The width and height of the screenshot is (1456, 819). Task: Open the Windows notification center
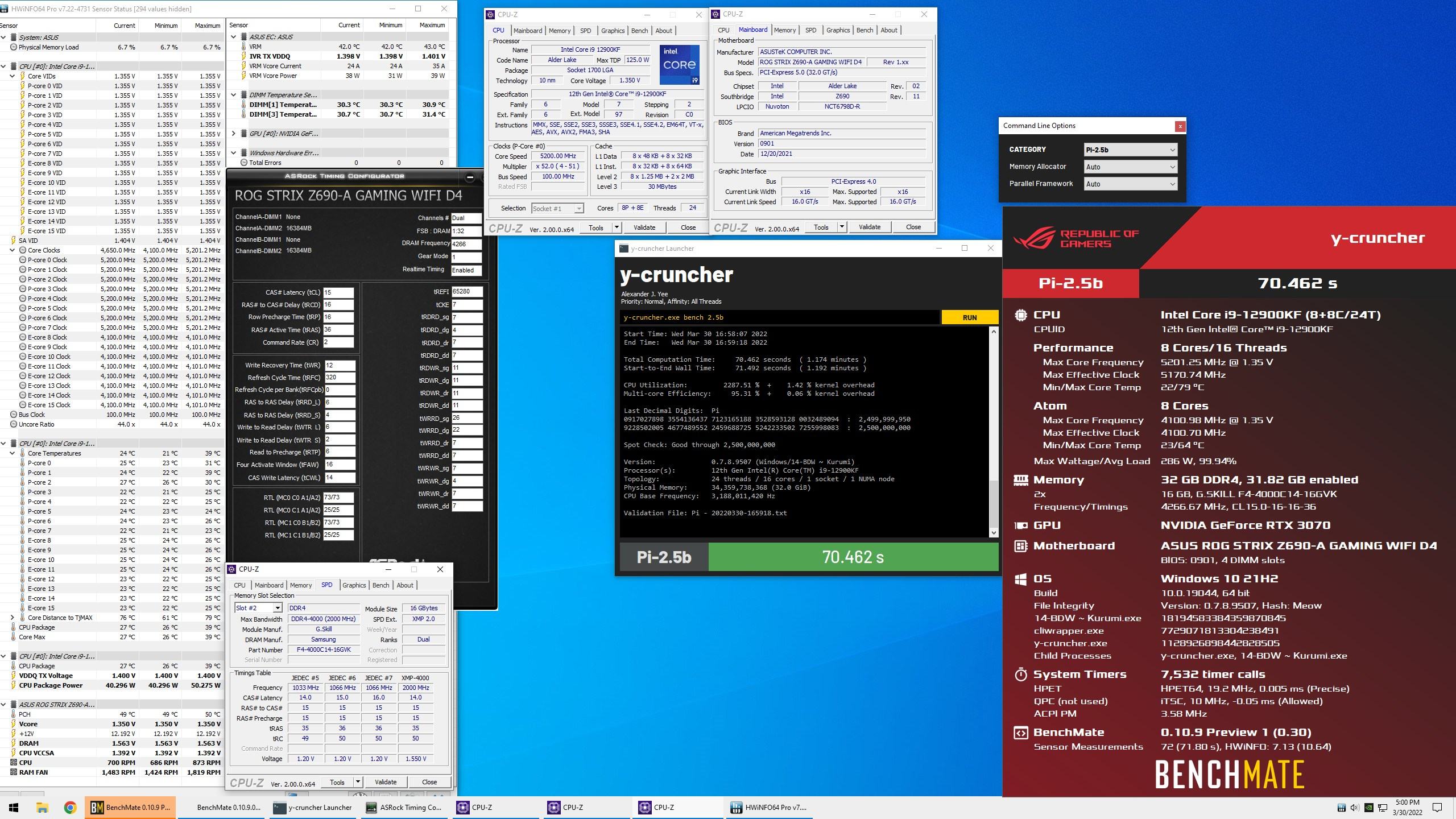pyautogui.click(x=1437, y=807)
